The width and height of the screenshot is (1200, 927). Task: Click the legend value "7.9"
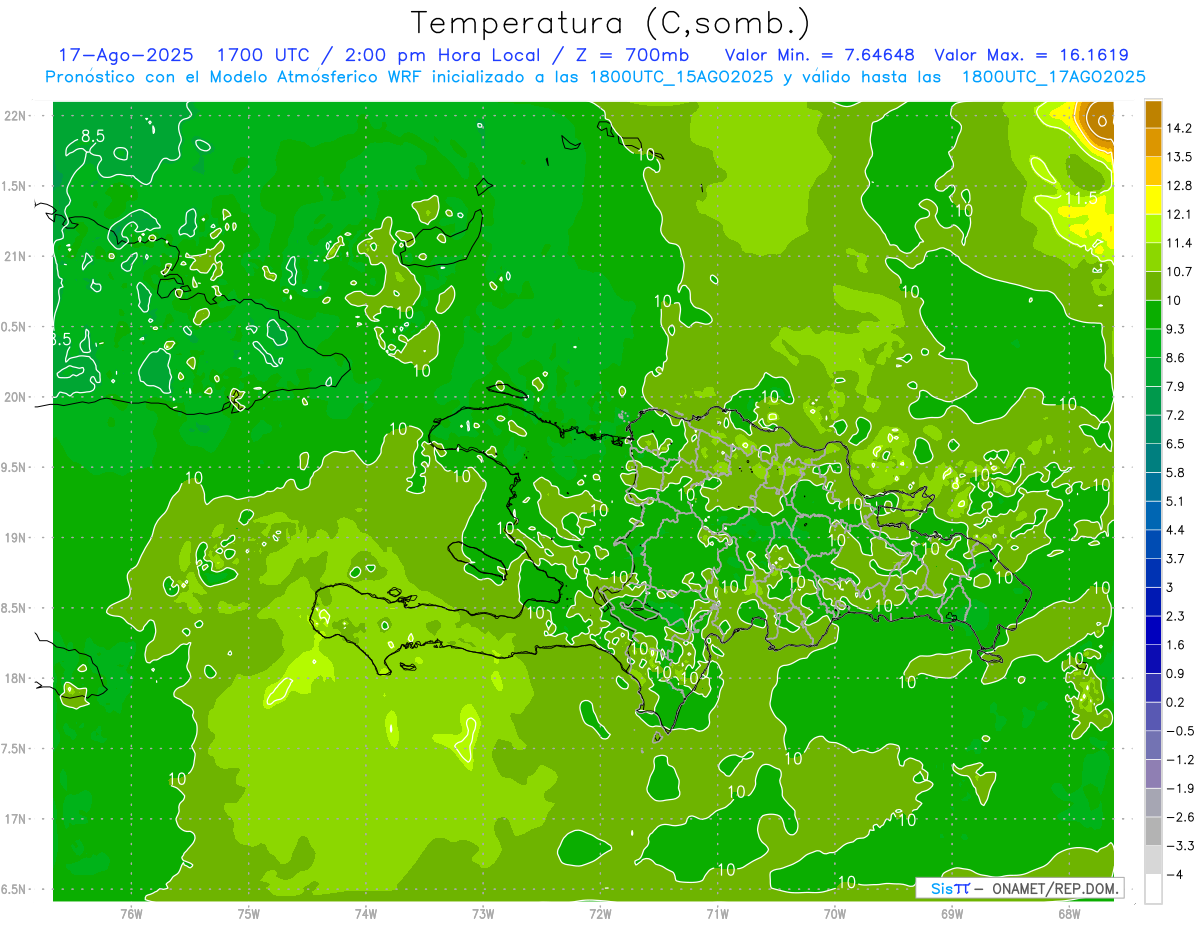click(x=1175, y=386)
